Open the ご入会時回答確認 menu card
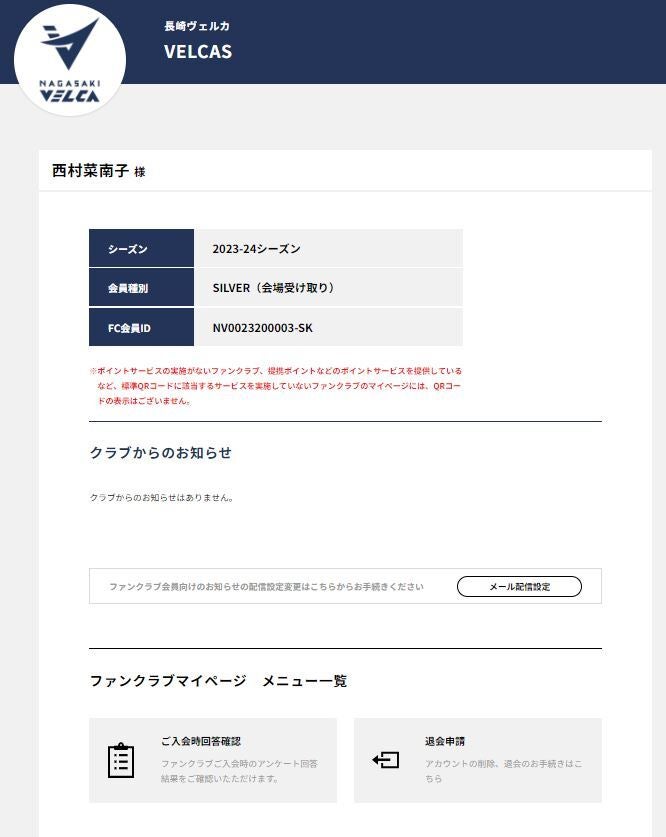Viewport: 666px width, 837px height. (213, 760)
